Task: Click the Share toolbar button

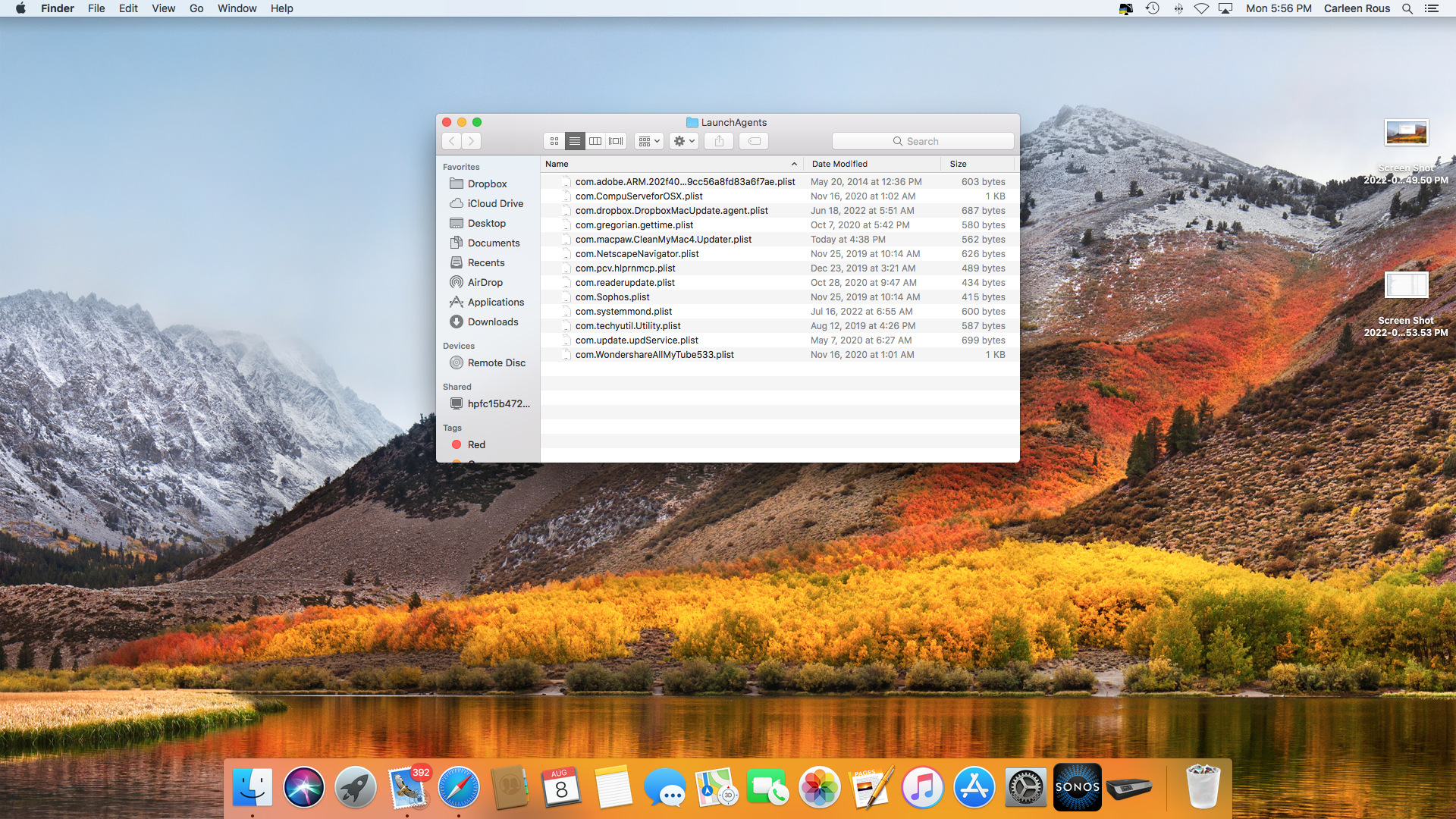Action: [719, 141]
